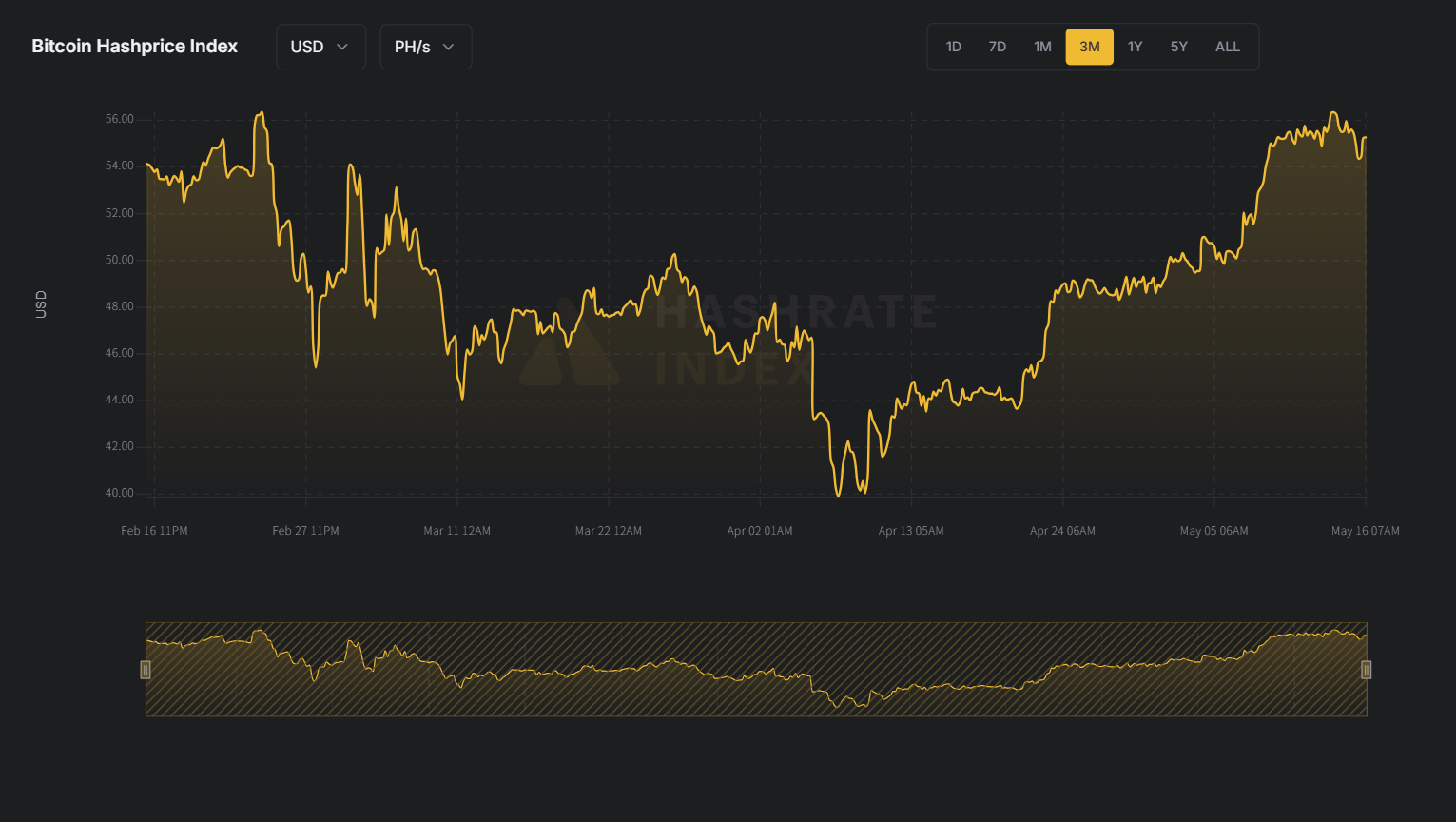Grab the left range slider handle
Viewport: 1456px width, 822px height.
tap(146, 670)
